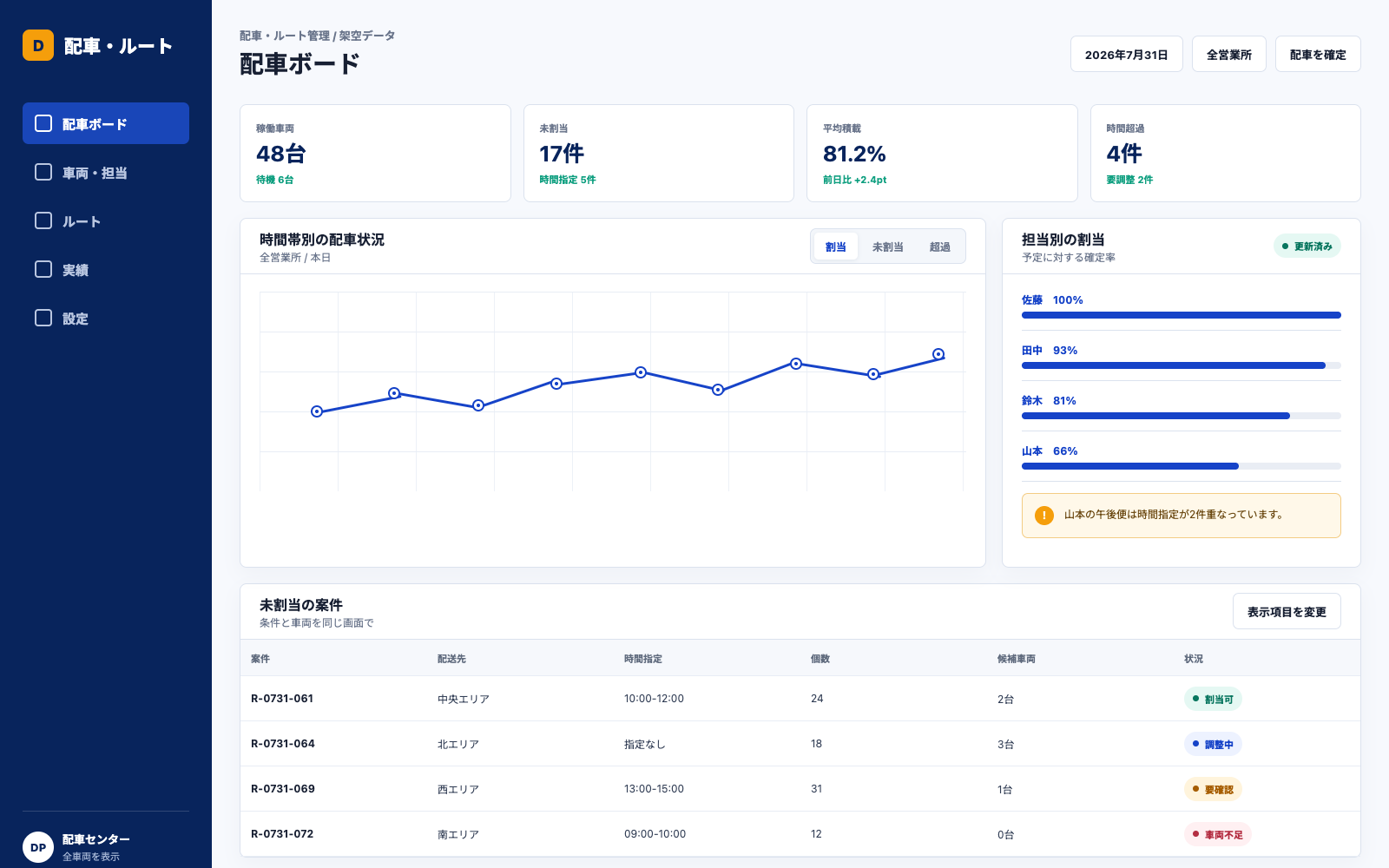Click the 配車ボード sidebar square icon

[43, 123]
